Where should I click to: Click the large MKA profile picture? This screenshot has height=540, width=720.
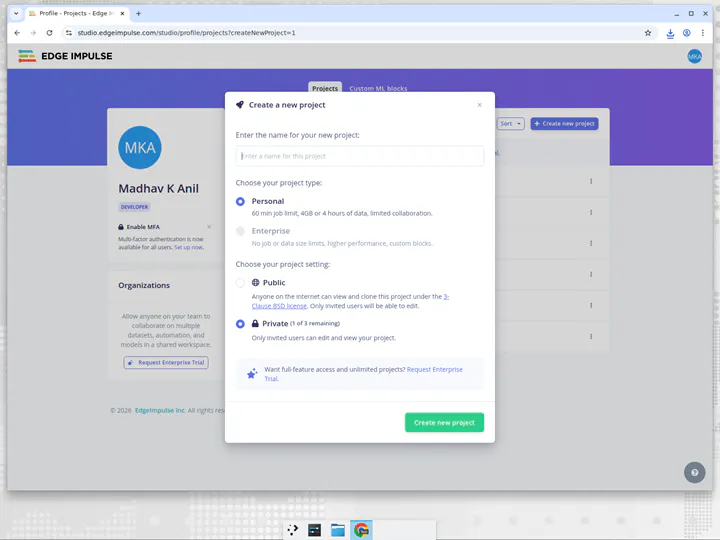point(140,147)
